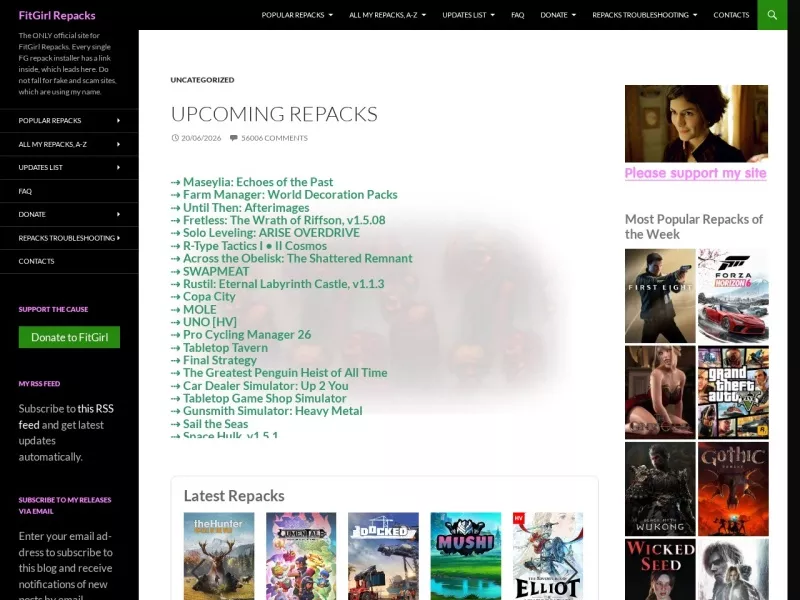Open the Grand Theft Auto V cover
800x600 pixels.
click(x=733, y=392)
